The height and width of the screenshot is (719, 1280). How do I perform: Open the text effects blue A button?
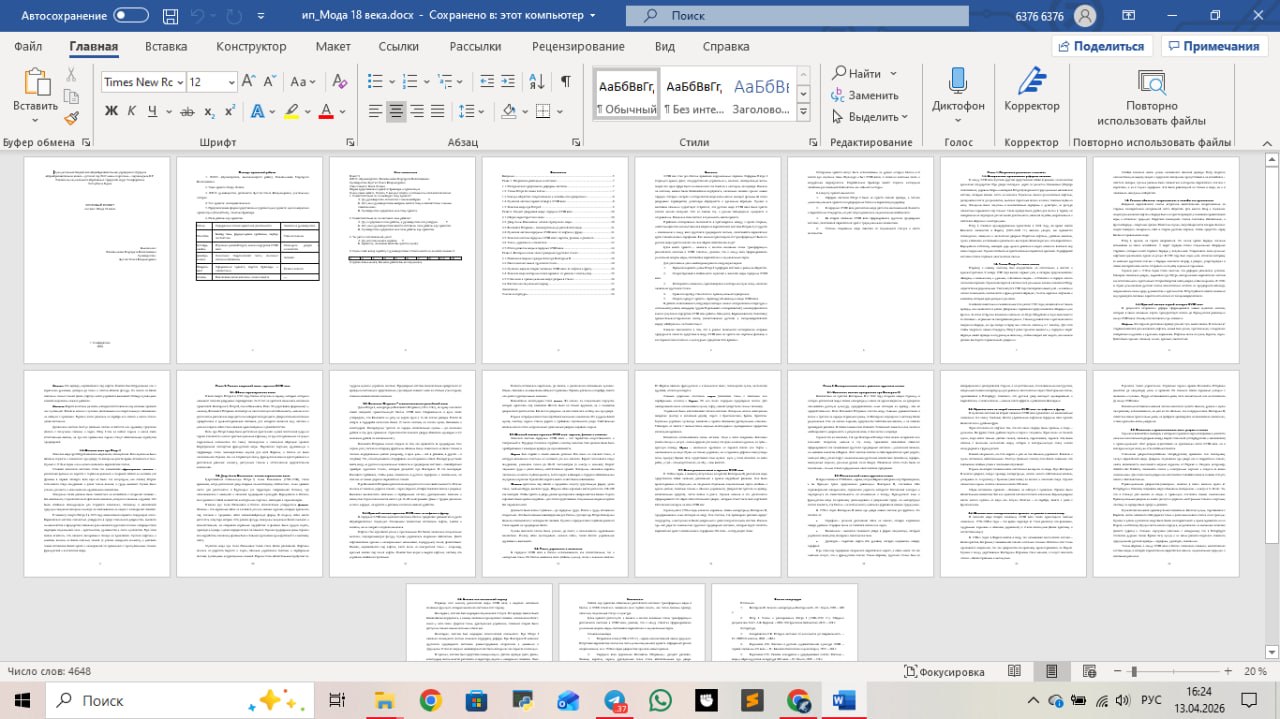(x=257, y=111)
